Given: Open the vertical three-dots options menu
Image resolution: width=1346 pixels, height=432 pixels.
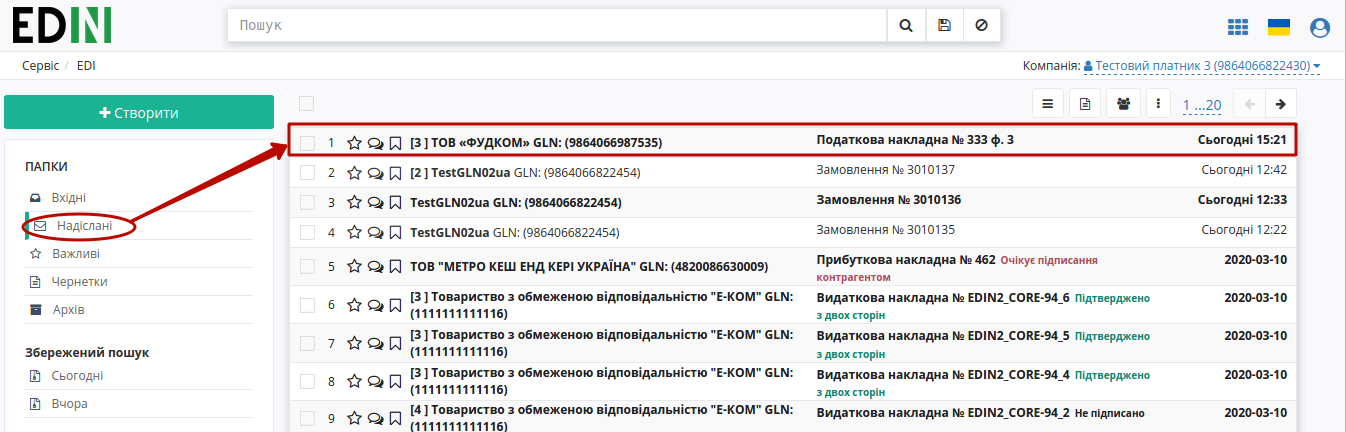Looking at the screenshot, I should (1158, 103).
